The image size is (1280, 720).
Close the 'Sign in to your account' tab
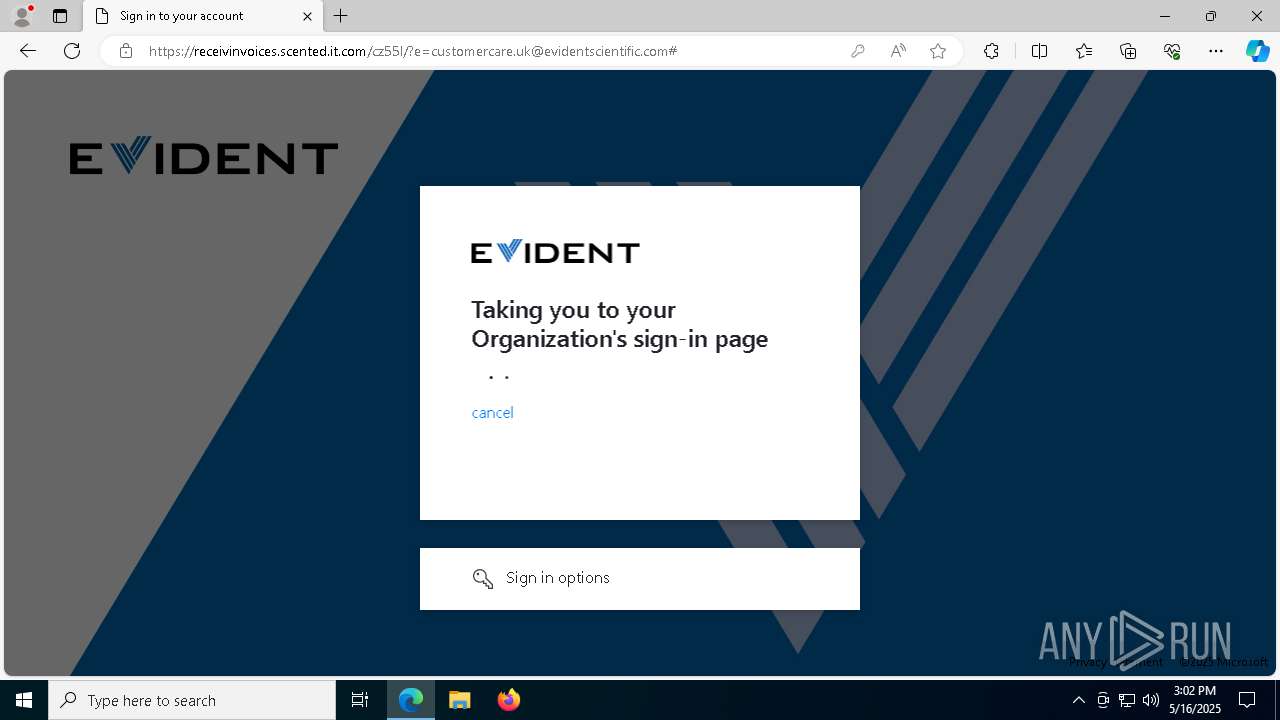click(307, 16)
